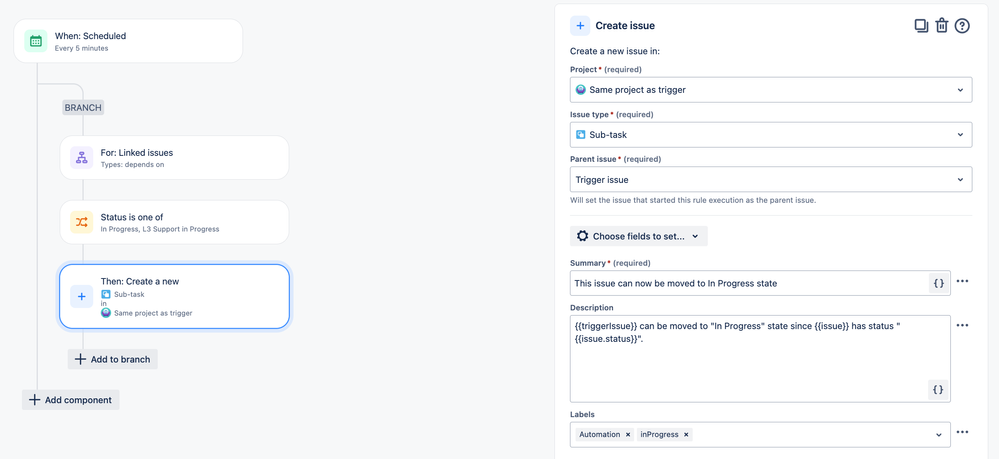Insert smart value into Summary field
The height and width of the screenshot is (459, 999).
coord(938,283)
